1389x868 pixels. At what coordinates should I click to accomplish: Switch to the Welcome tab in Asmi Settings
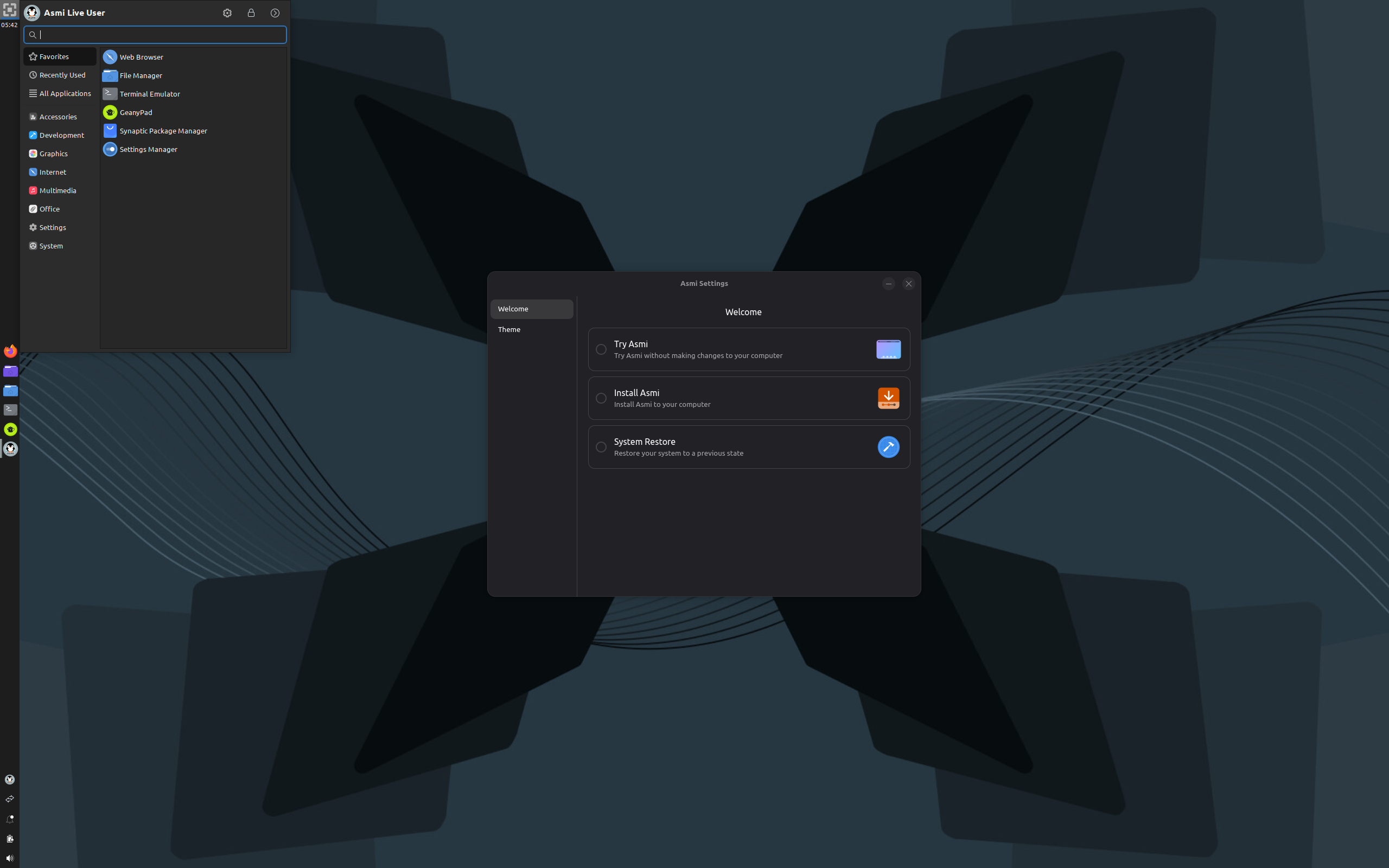(532, 309)
